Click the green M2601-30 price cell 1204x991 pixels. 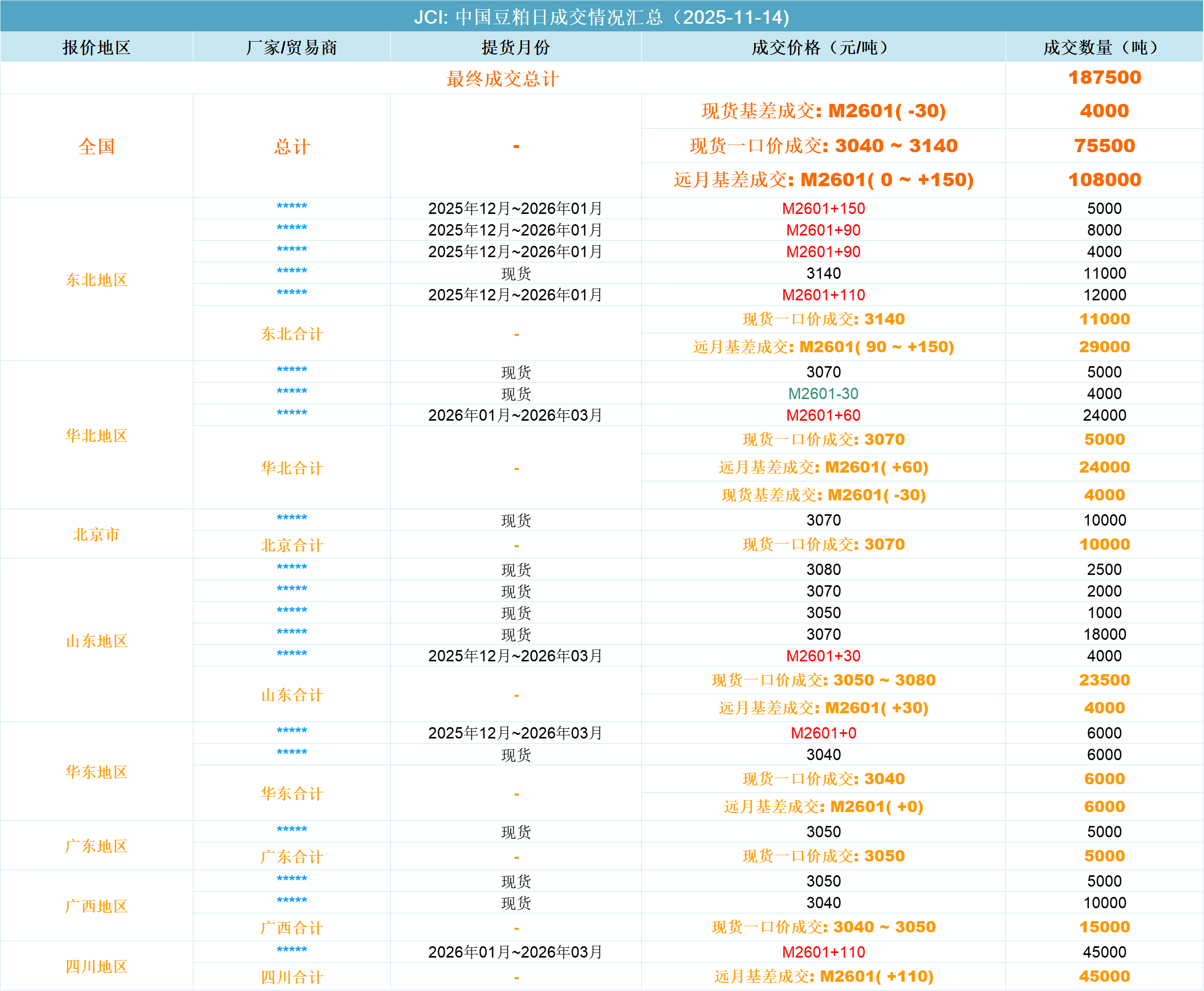[823, 393]
